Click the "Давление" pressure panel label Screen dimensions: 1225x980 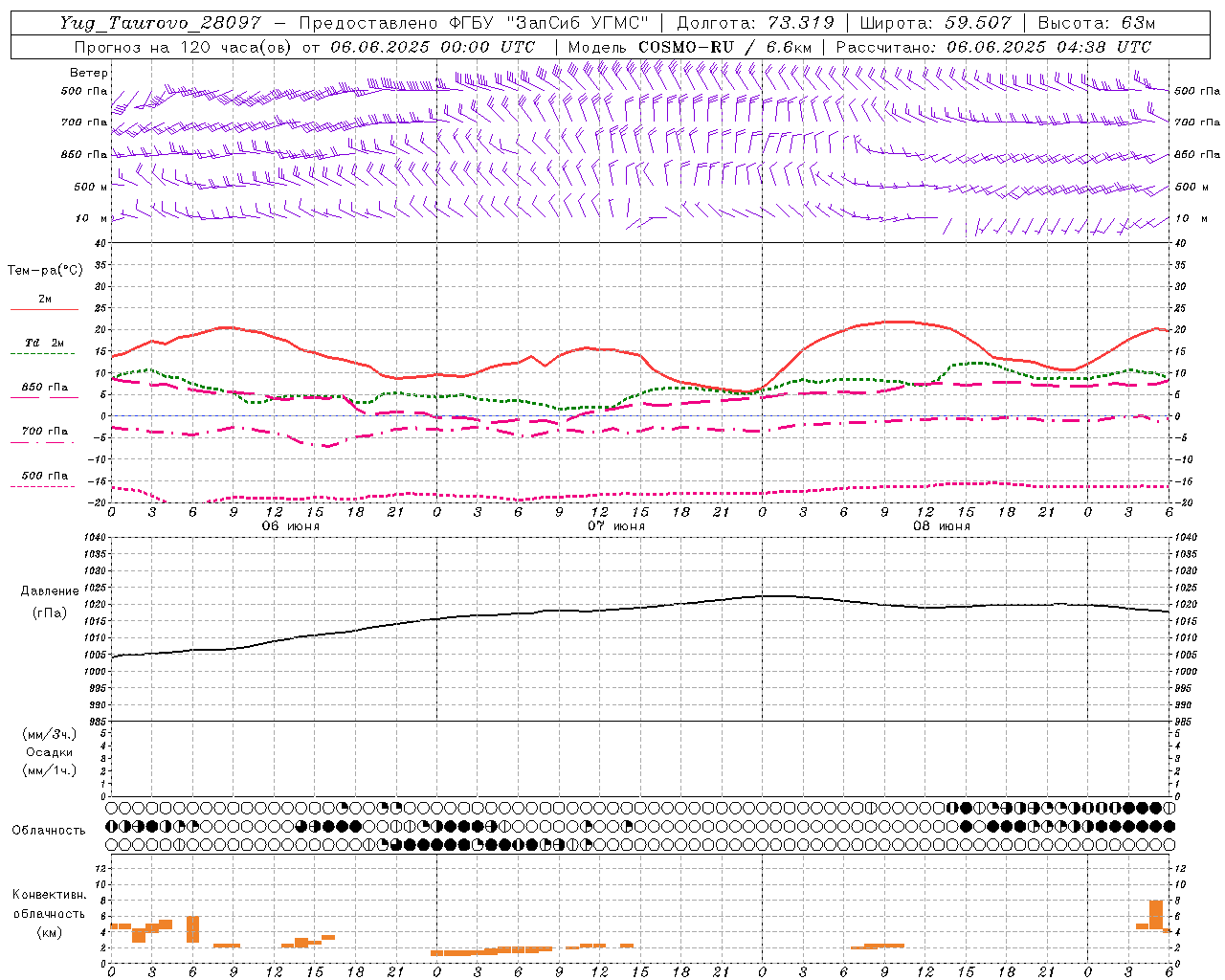click(x=50, y=591)
